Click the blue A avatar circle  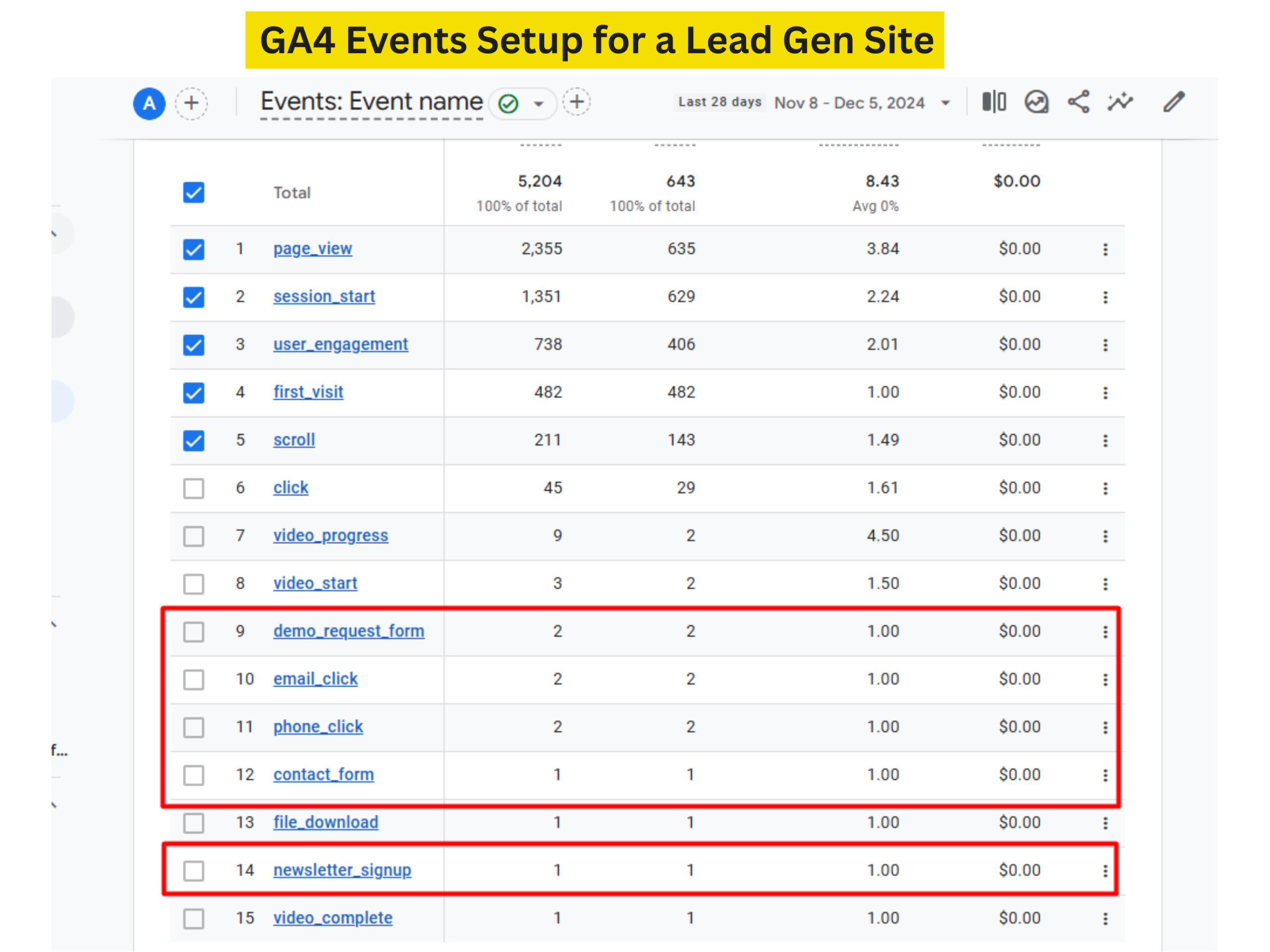click(x=149, y=104)
